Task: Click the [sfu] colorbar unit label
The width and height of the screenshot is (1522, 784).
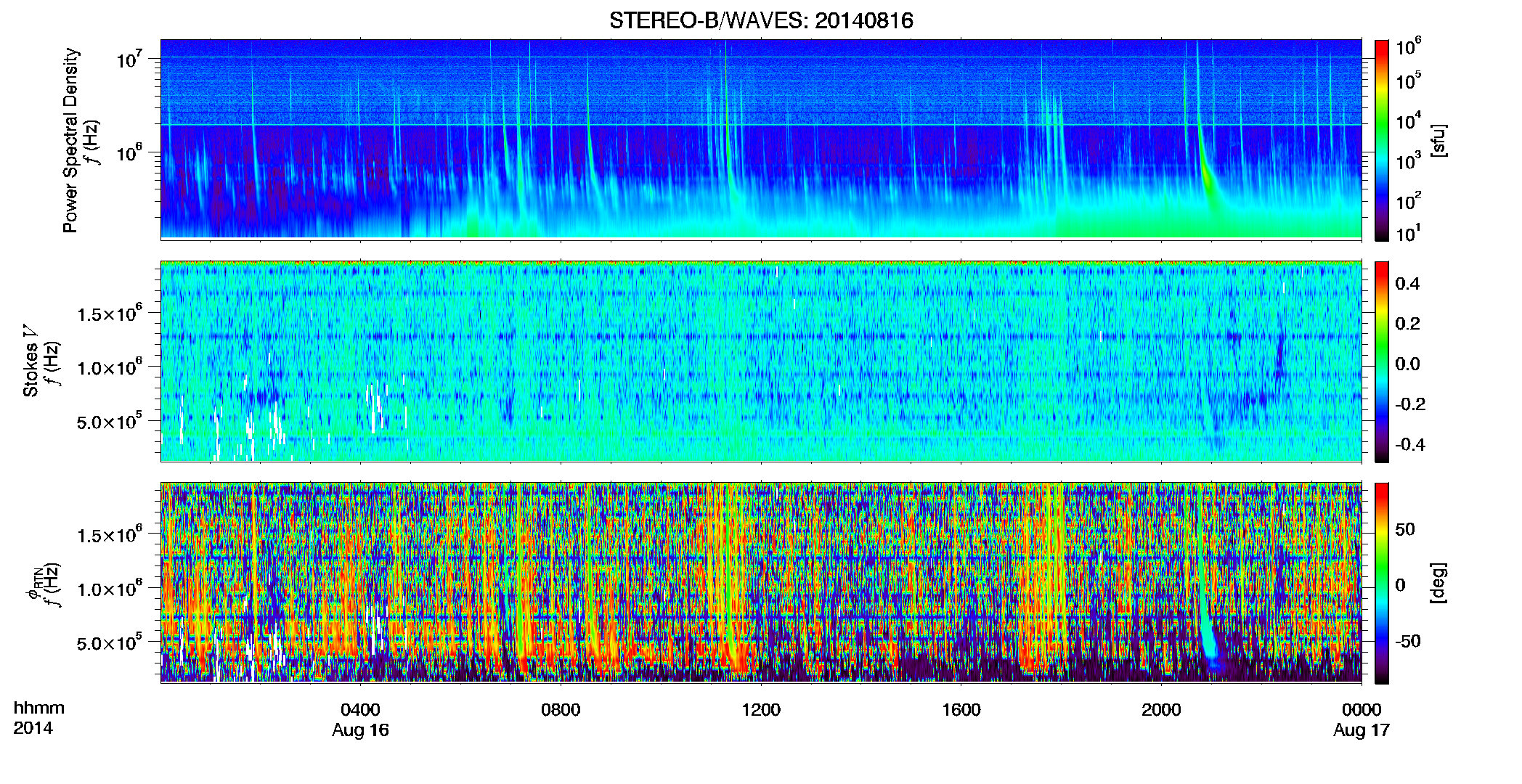Action: coord(1438,140)
